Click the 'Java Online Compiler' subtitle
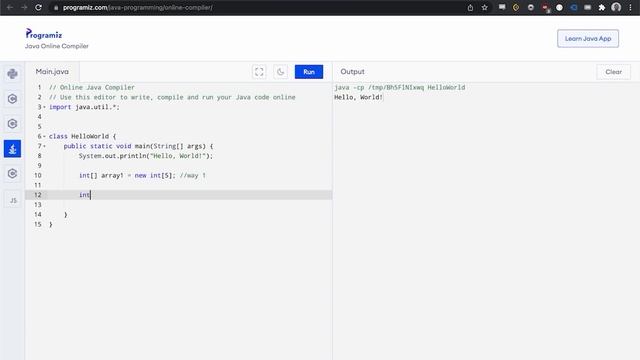This screenshot has height=360, width=640. (x=57, y=46)
